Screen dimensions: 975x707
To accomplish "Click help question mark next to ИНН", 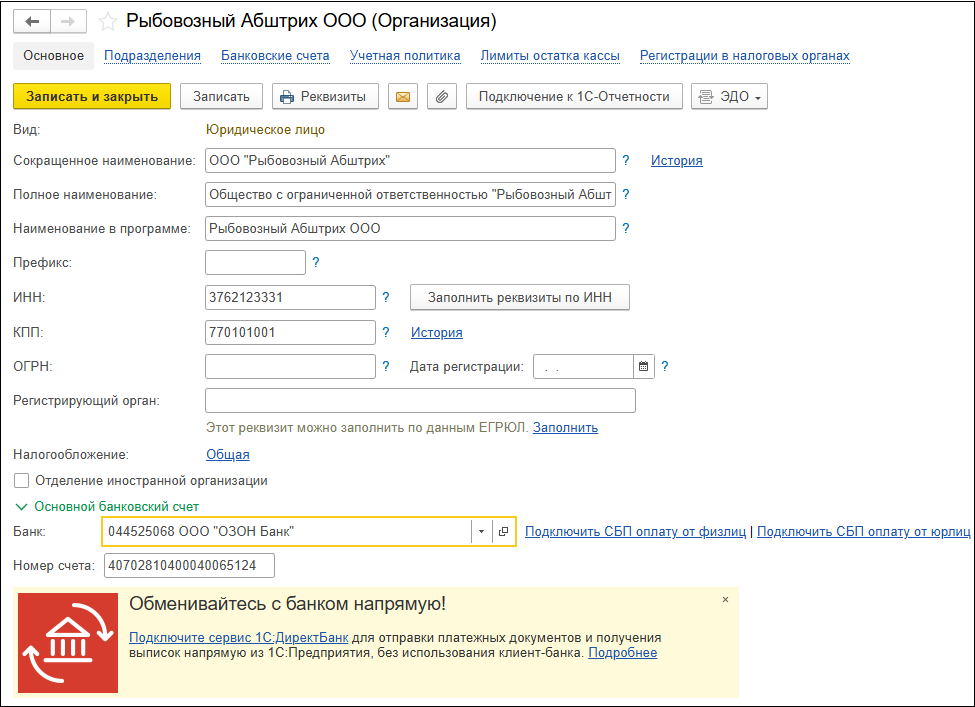I will click(386, 297).
